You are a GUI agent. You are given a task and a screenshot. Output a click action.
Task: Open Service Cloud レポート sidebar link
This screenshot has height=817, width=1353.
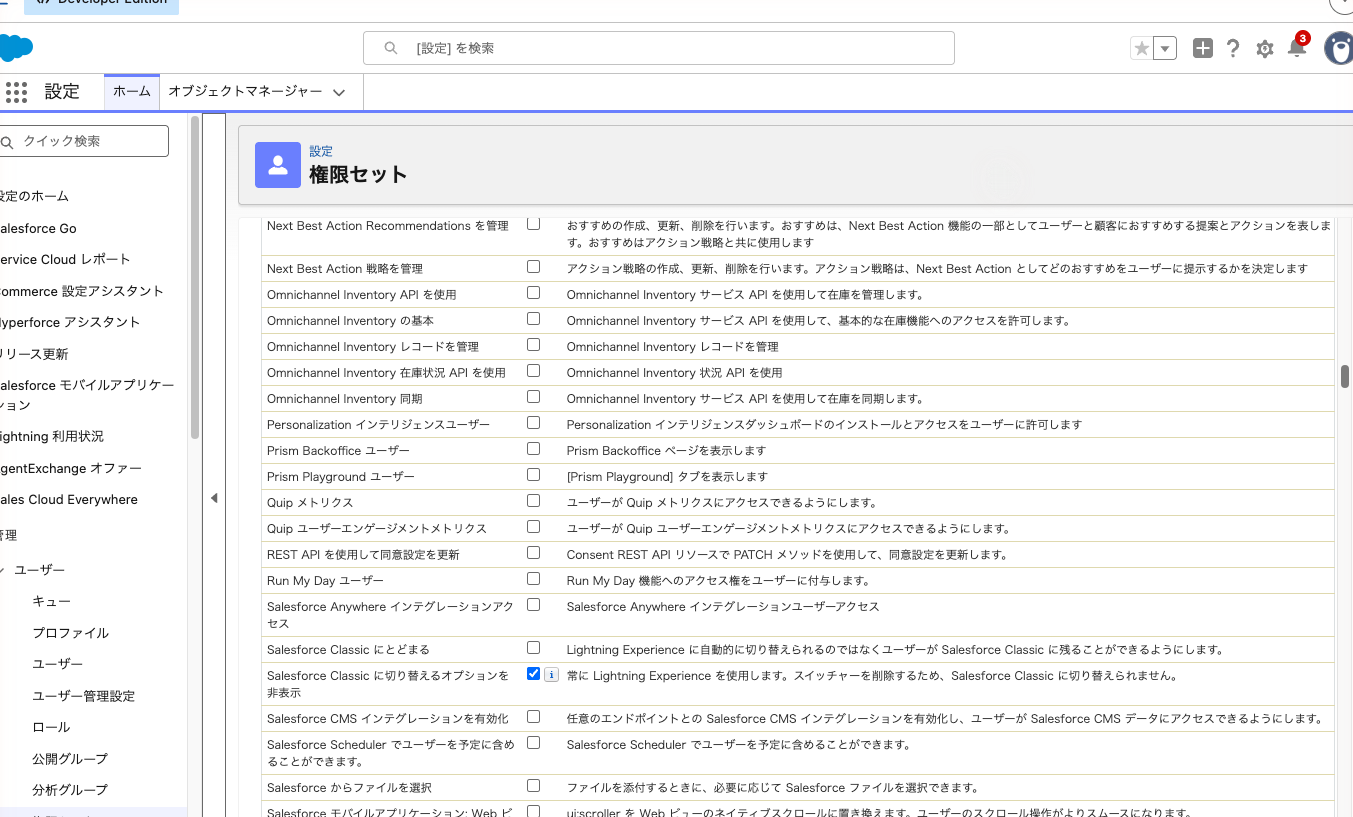65,259
